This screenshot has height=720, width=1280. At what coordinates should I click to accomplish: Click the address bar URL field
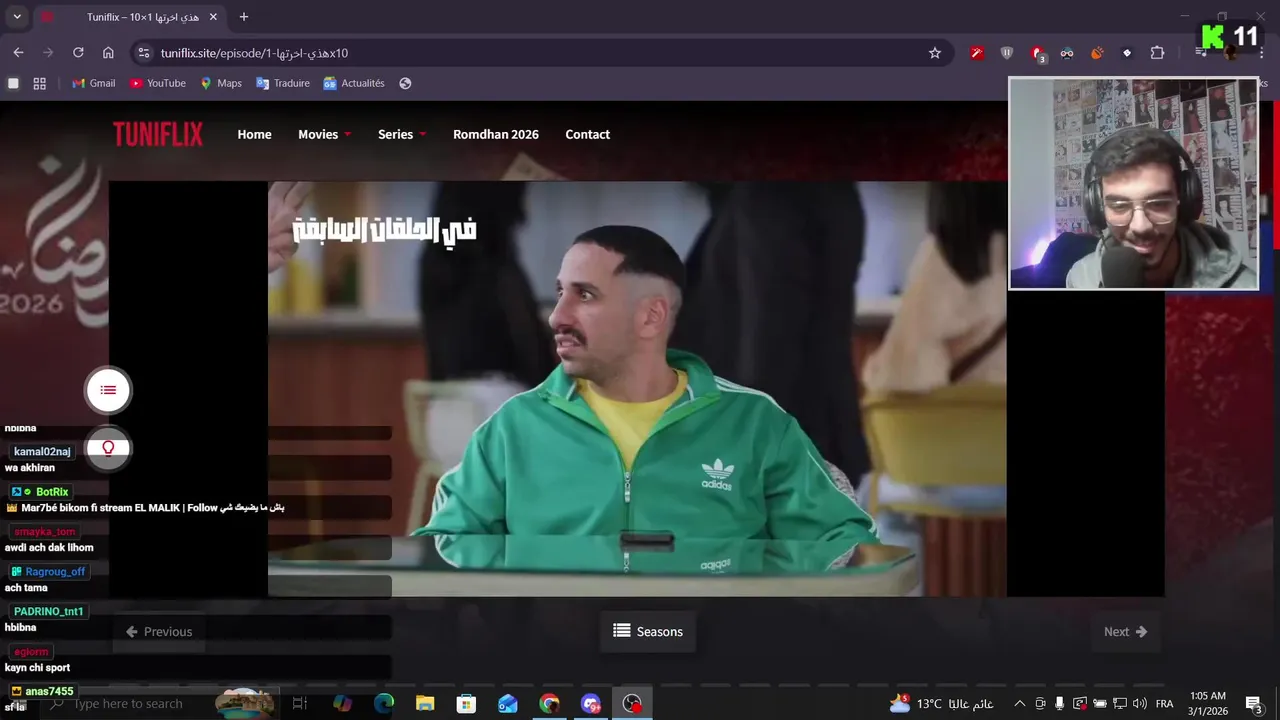click(x=540, y=53)
